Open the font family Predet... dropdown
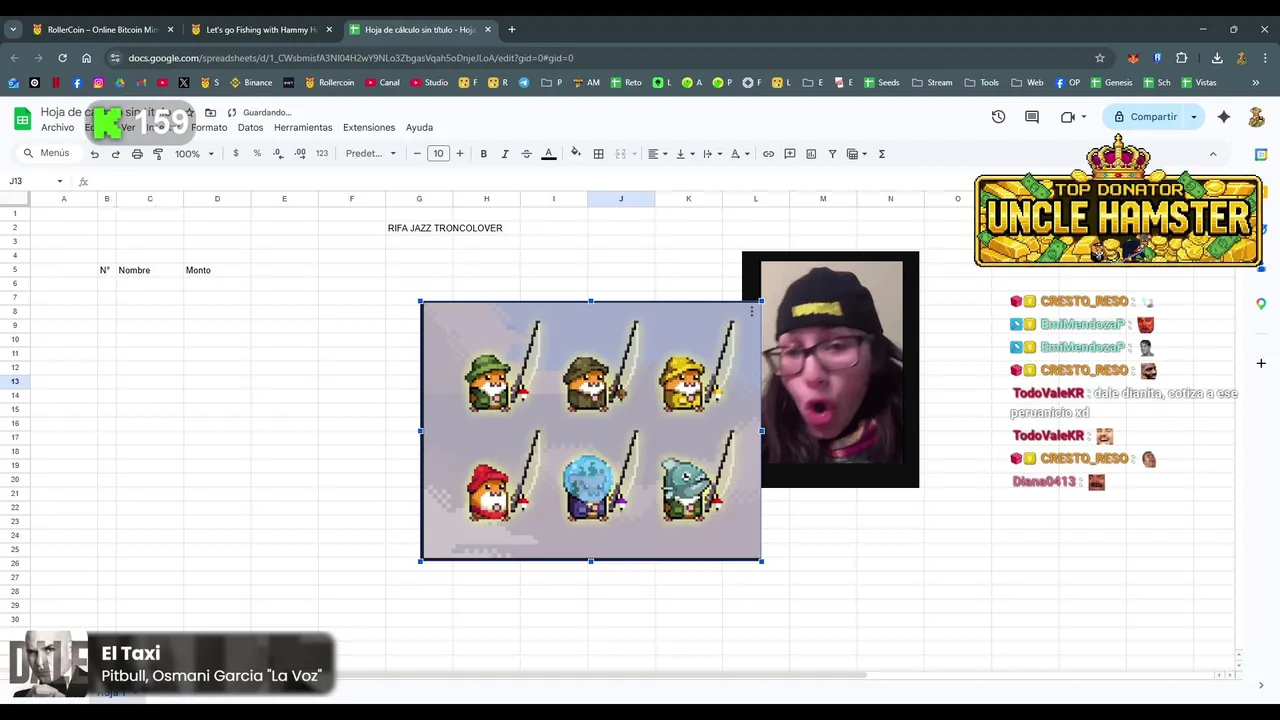The image size is (1280, 720). tap(371, 154)
